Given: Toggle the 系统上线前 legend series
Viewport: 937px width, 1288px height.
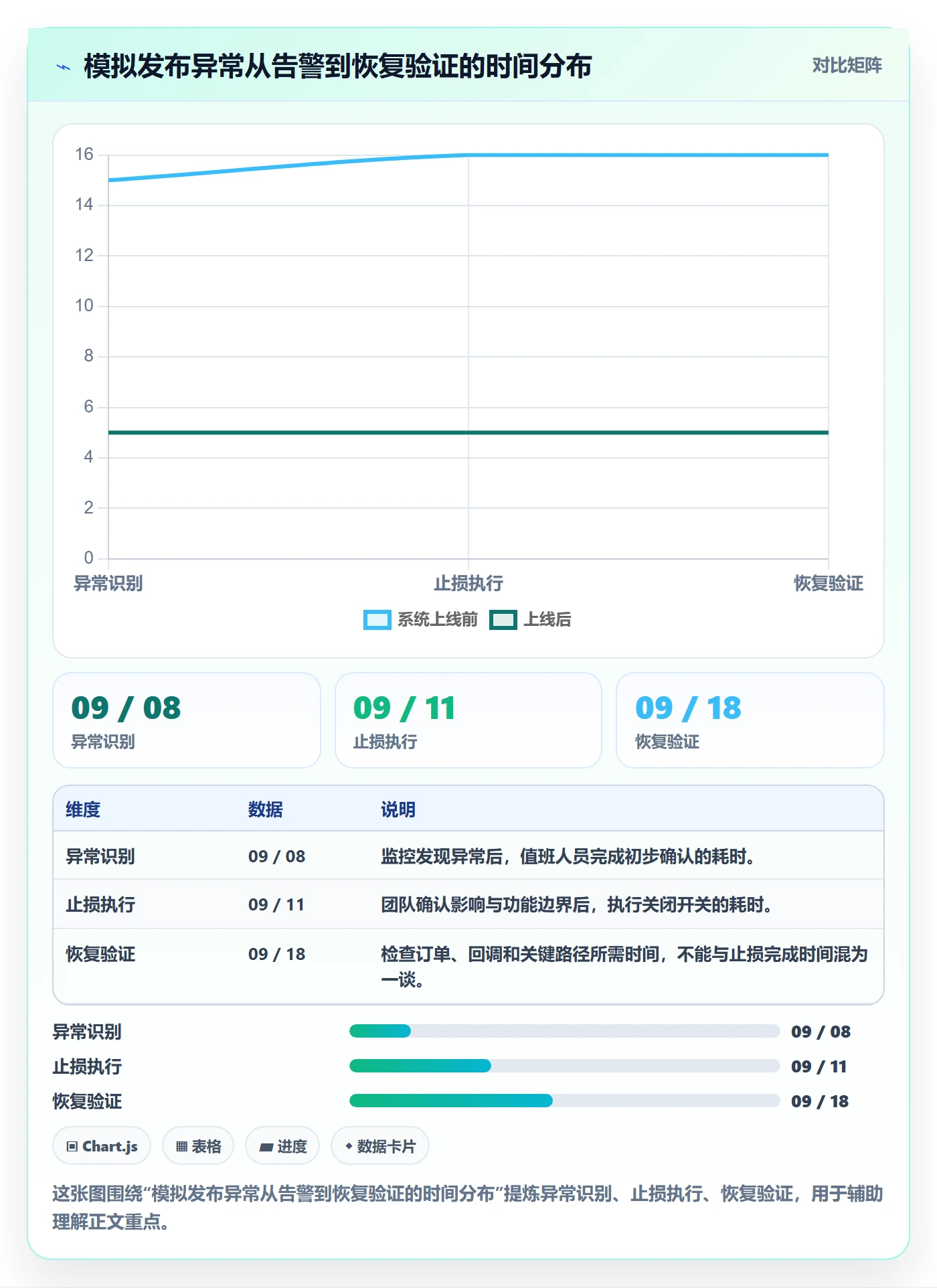Looking at the screenshot, I should pyautogui.click(x=420, y=620).
